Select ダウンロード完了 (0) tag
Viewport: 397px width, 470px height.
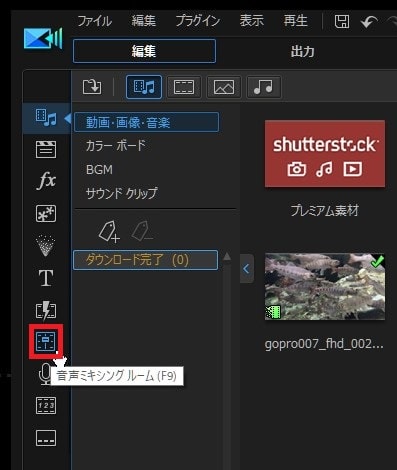tap(145, 260)
